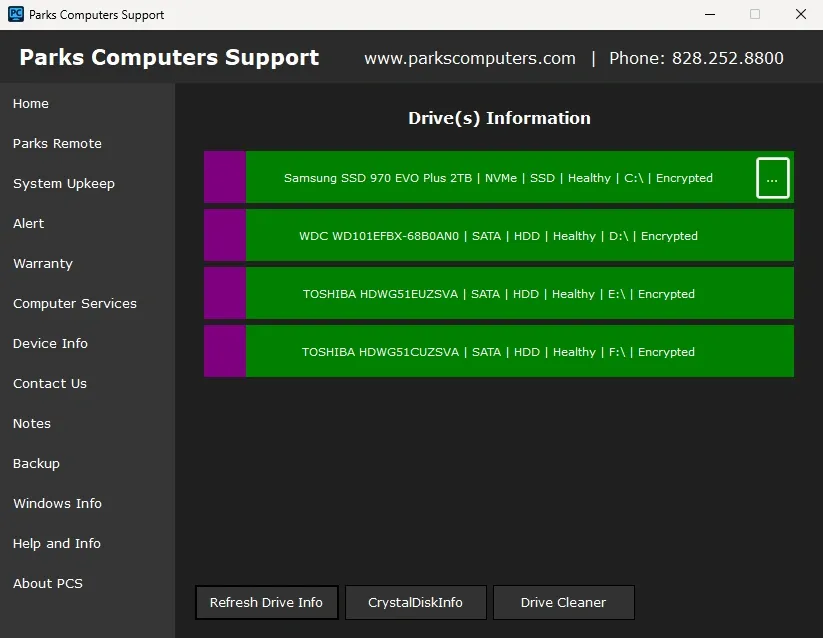Click the Drive(s) Information heading
823x638 pixels.
(499, 118)
